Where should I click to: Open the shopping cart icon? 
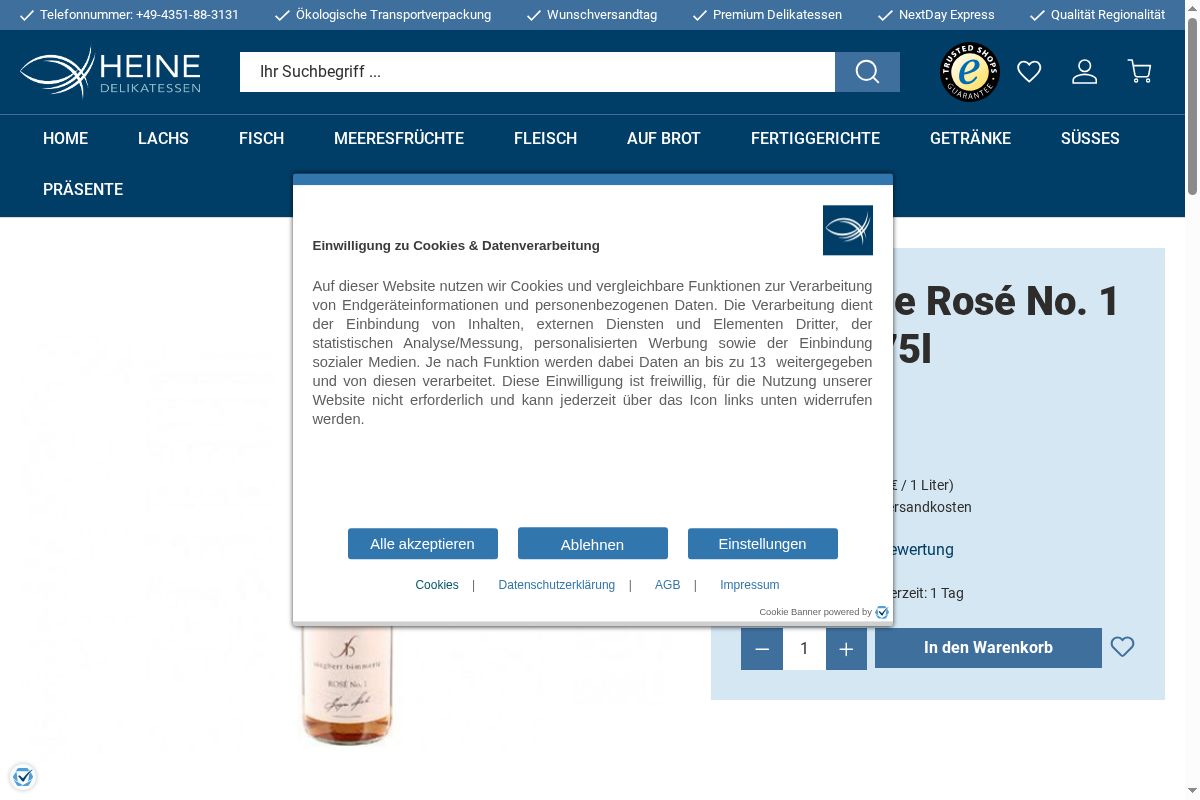(x=1139, y=72)
